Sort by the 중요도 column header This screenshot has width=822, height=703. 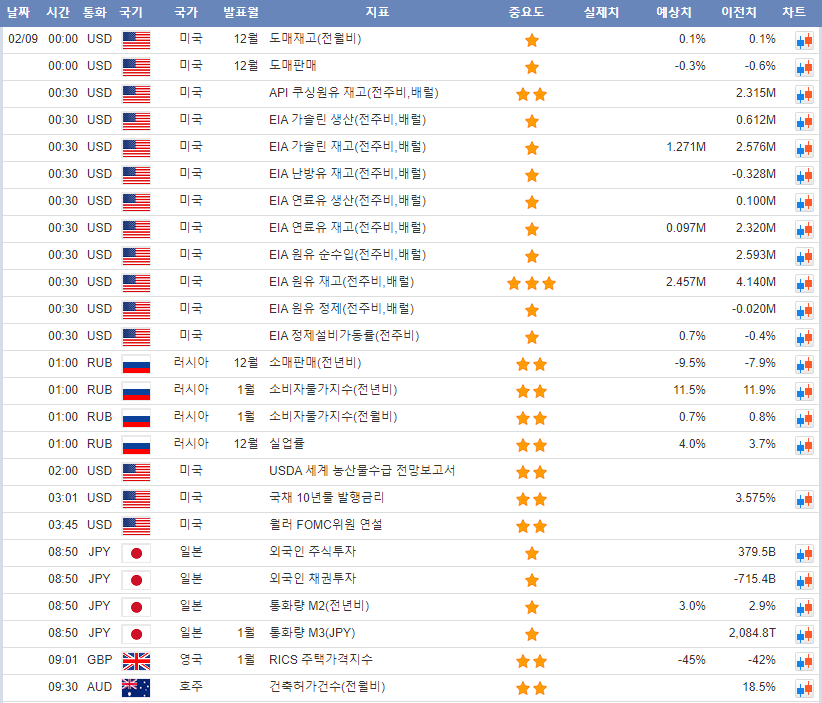531,13
